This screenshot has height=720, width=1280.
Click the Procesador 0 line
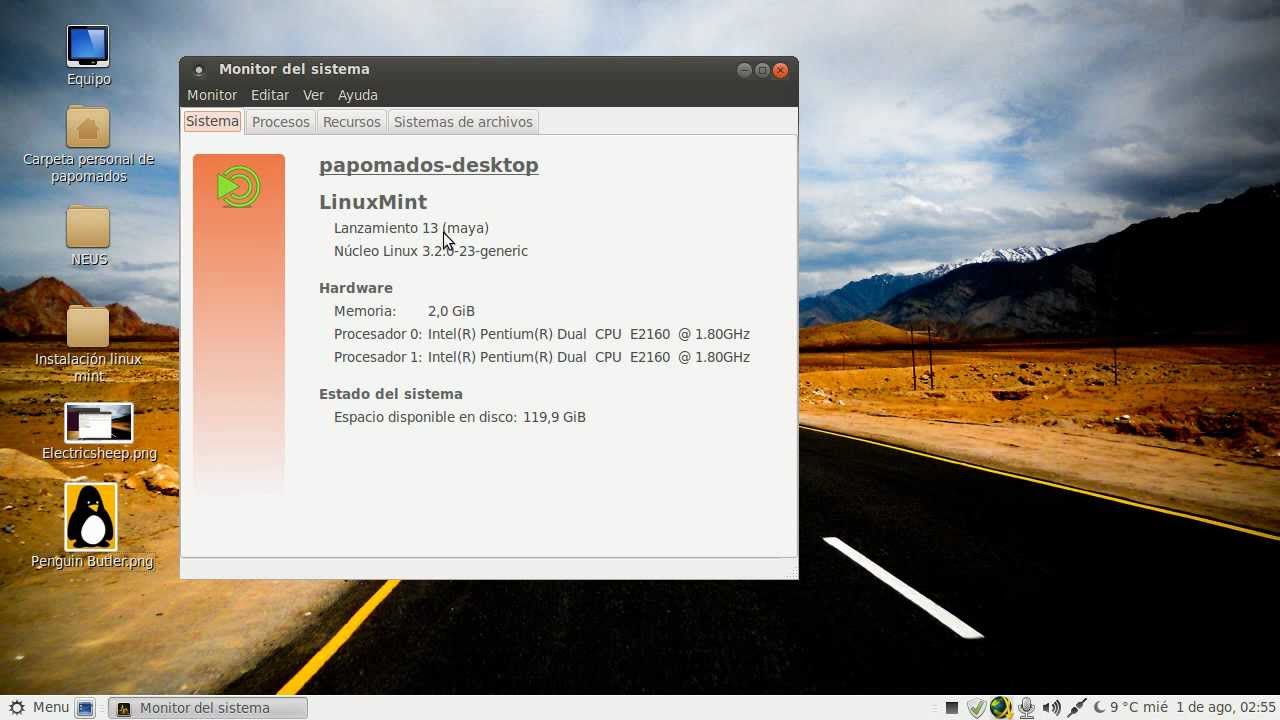click(542, 334)
